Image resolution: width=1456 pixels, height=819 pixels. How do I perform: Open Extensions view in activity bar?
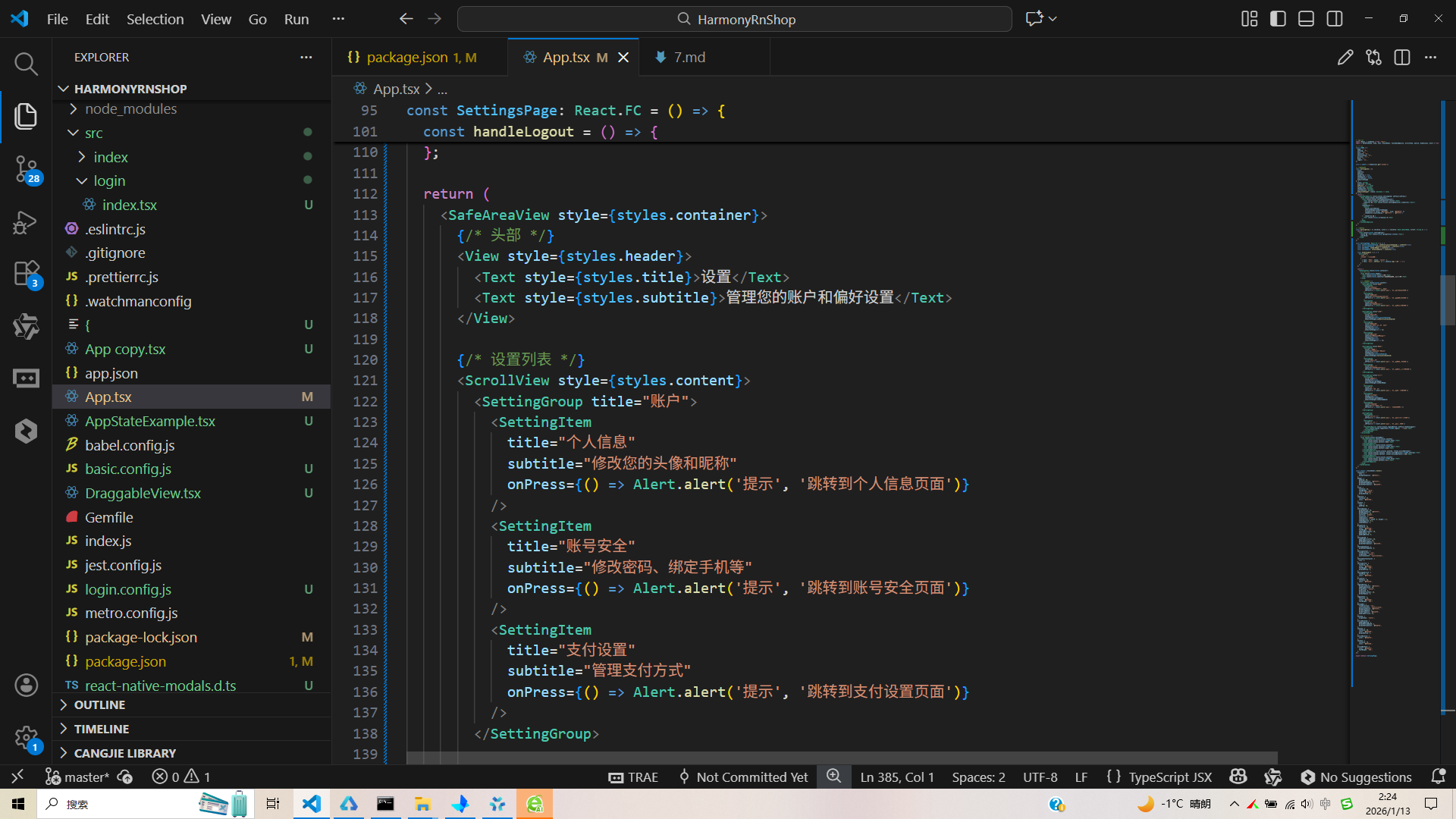click(26, 273)
